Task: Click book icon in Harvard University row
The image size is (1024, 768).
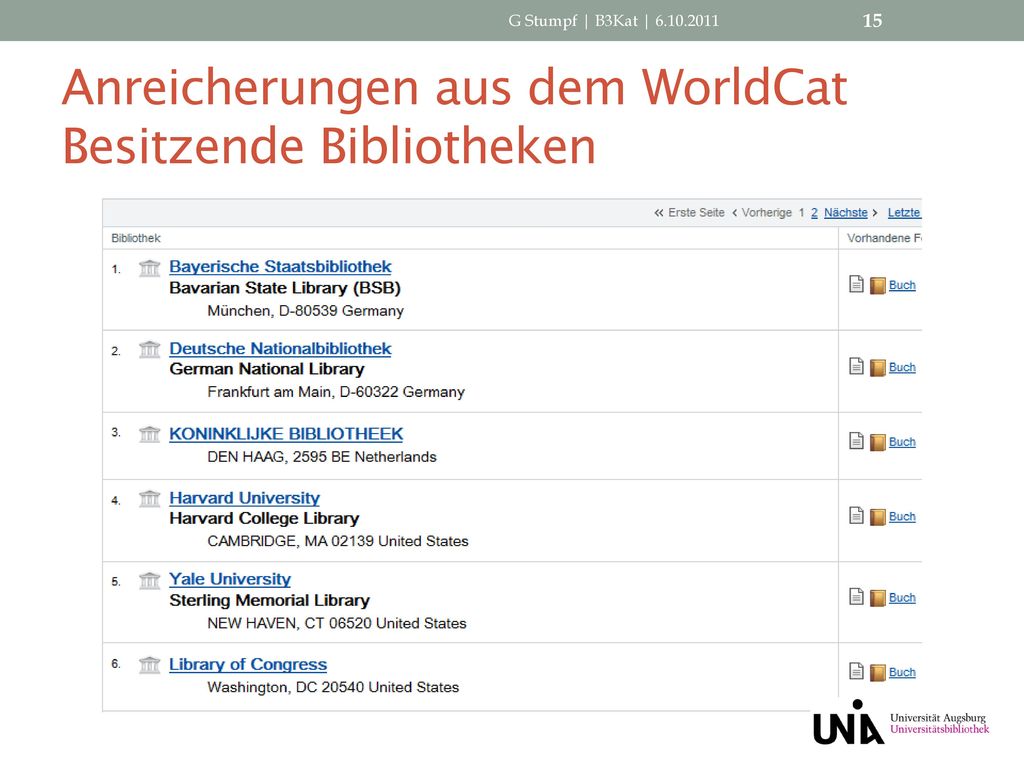Action: 878,517
